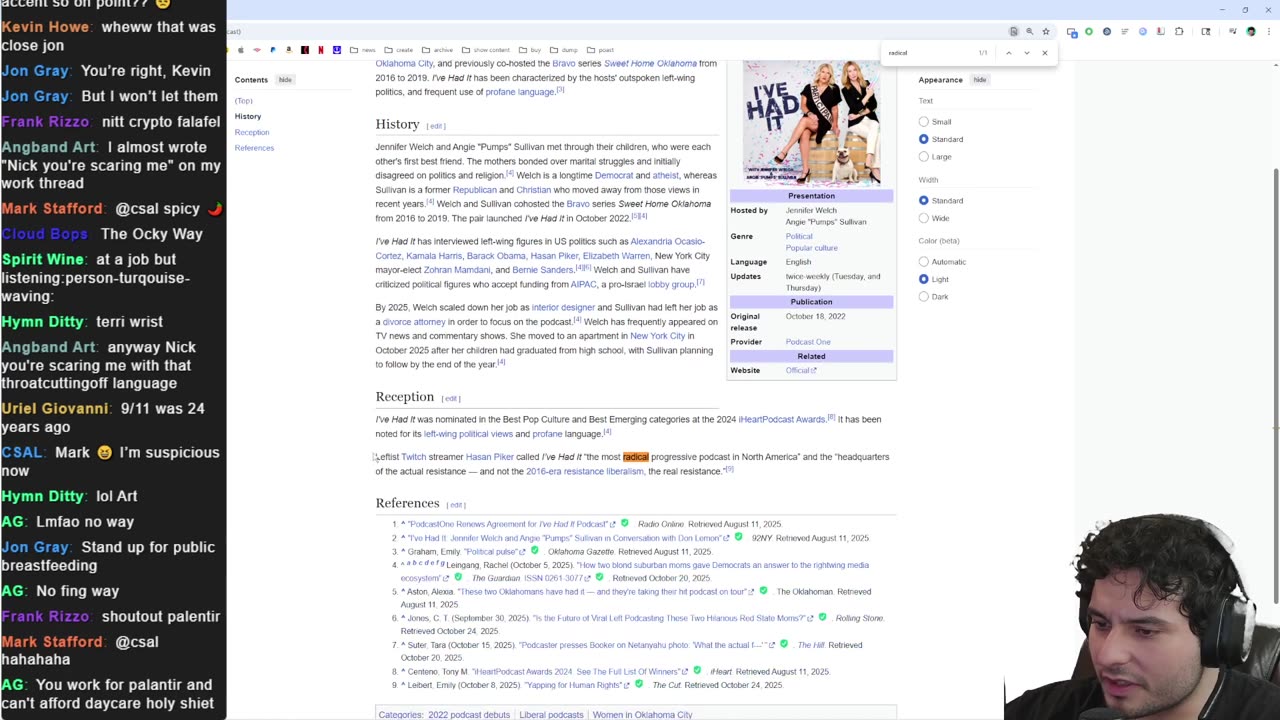This screenshot has width=1280, height=720.
Task: Jump to History in contents
Action: 248,117
